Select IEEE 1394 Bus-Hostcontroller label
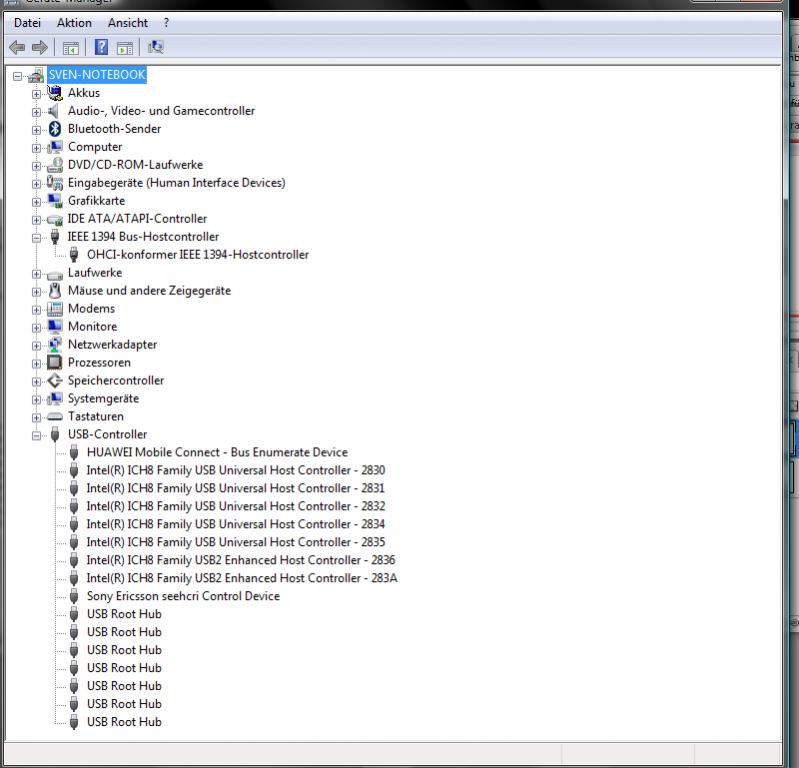The height and width of the screenshot is (768, 799). coord(143,236)
